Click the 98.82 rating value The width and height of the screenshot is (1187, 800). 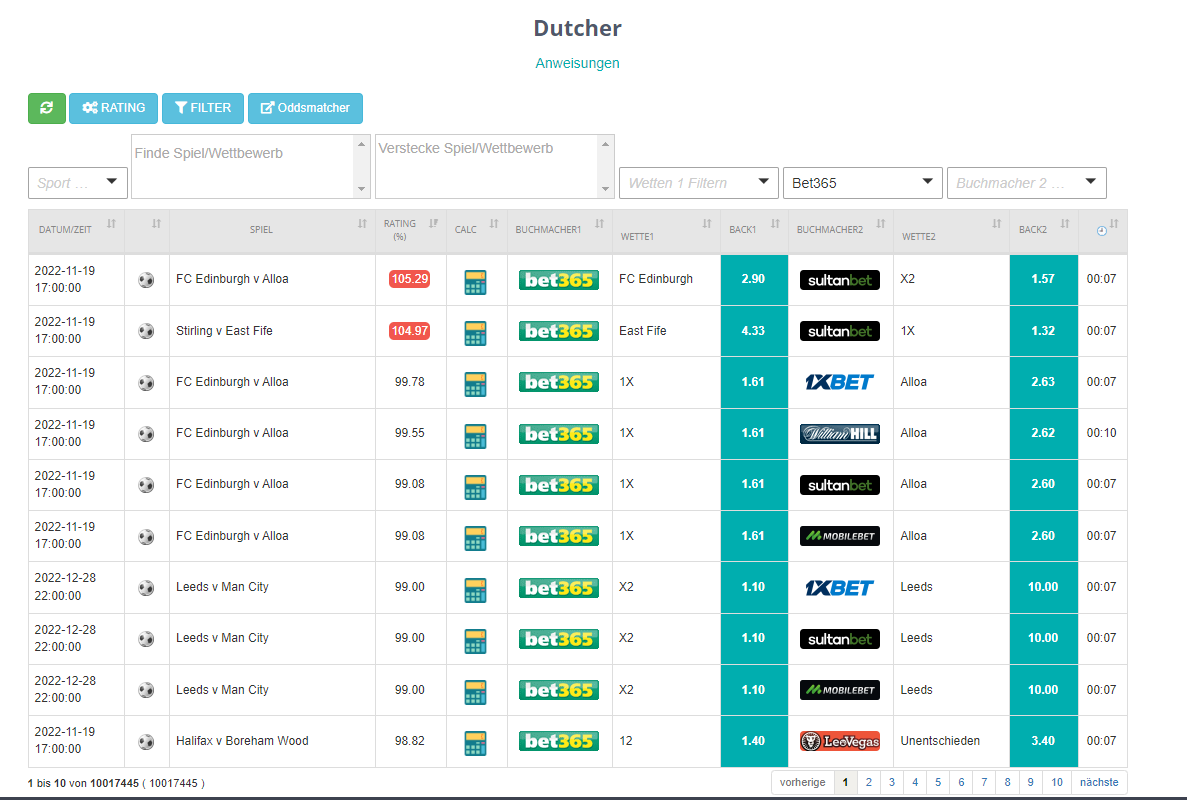tap(410, 741)
